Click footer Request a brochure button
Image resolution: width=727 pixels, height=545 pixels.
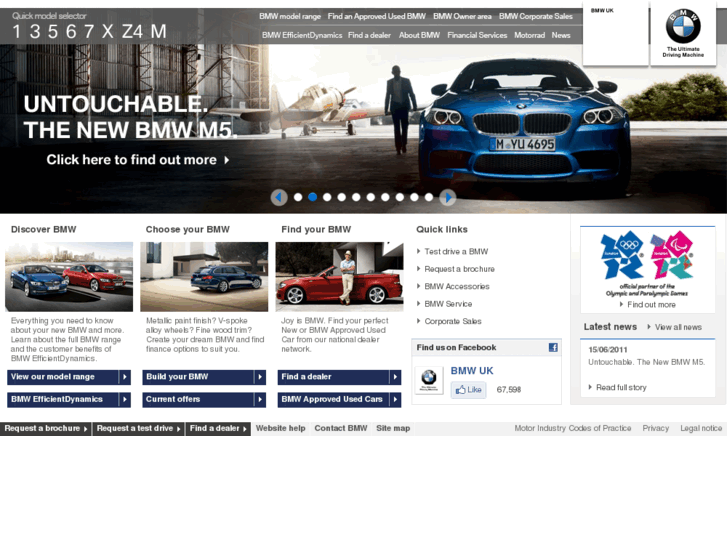click(45, 429)
